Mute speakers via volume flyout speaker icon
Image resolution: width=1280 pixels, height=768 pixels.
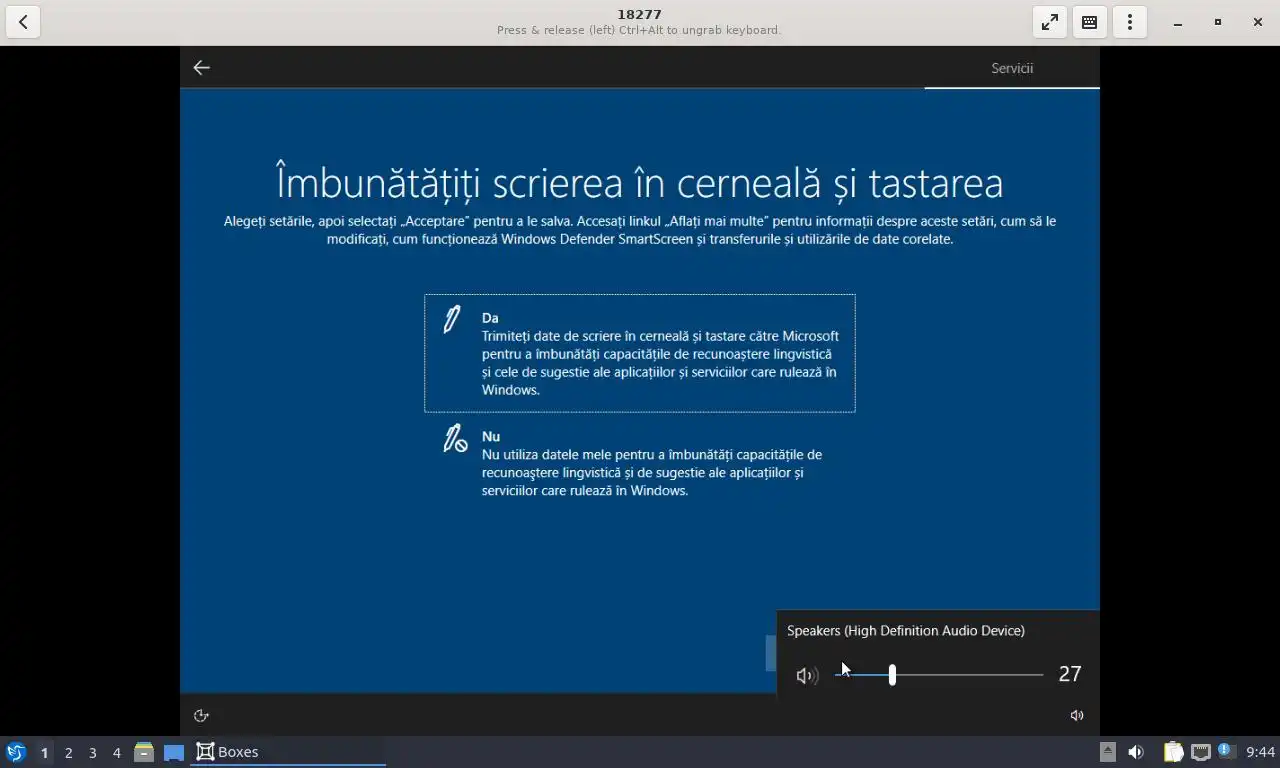806,676
